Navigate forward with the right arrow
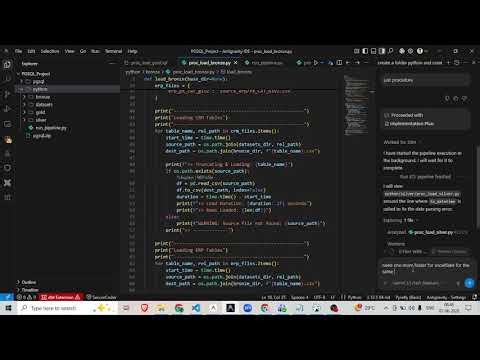The height and width of the screenshot is (360, 480). click(x=357, y=63)
